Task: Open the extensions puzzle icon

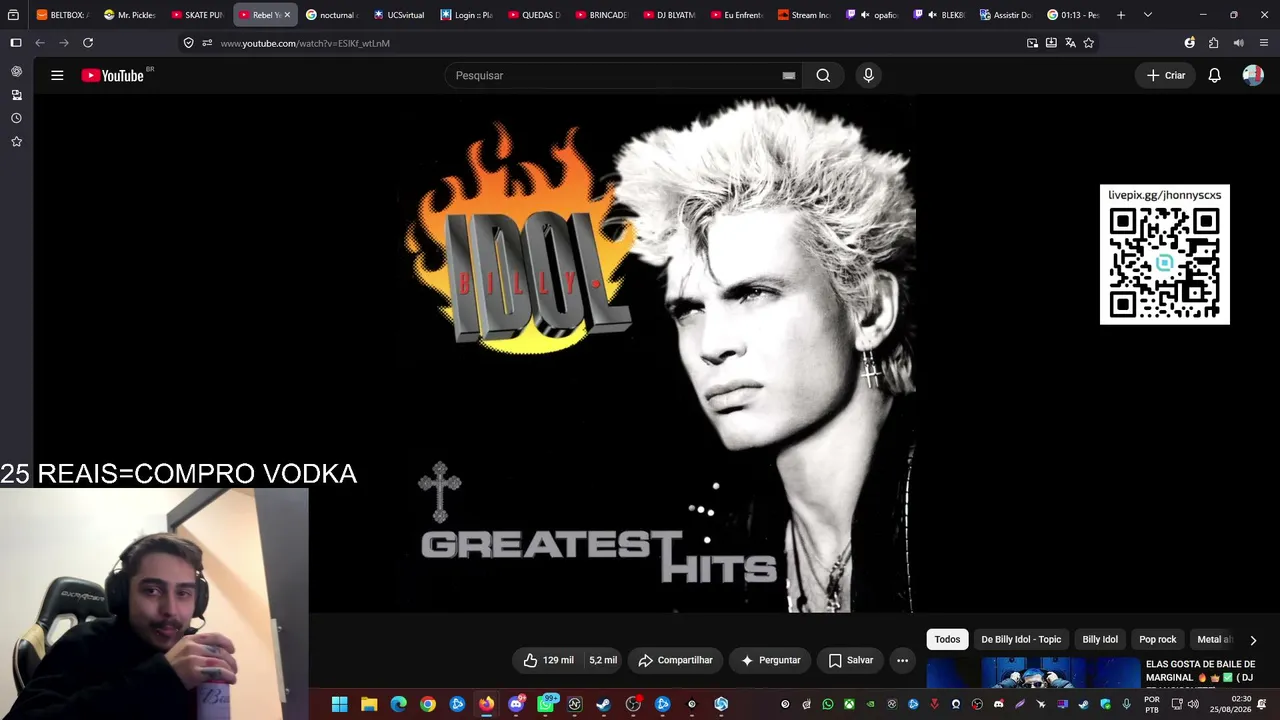Action: (x=1214, y=43)
